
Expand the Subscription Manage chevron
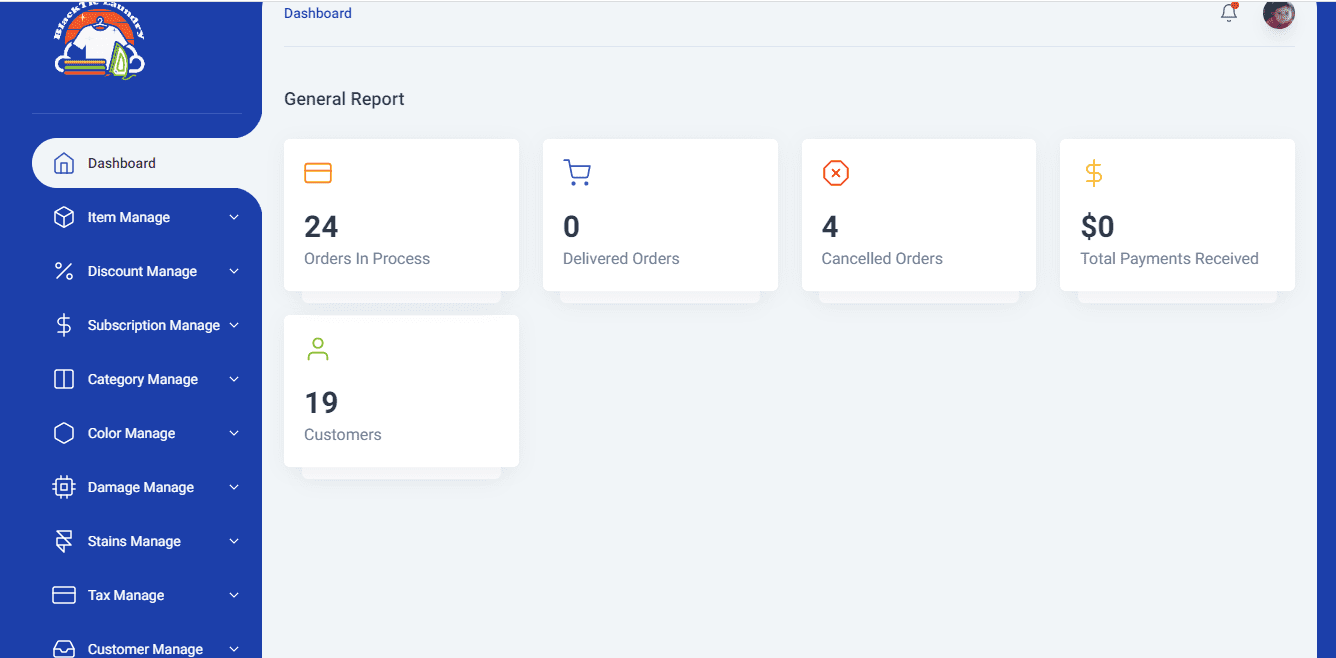[234, 325]
